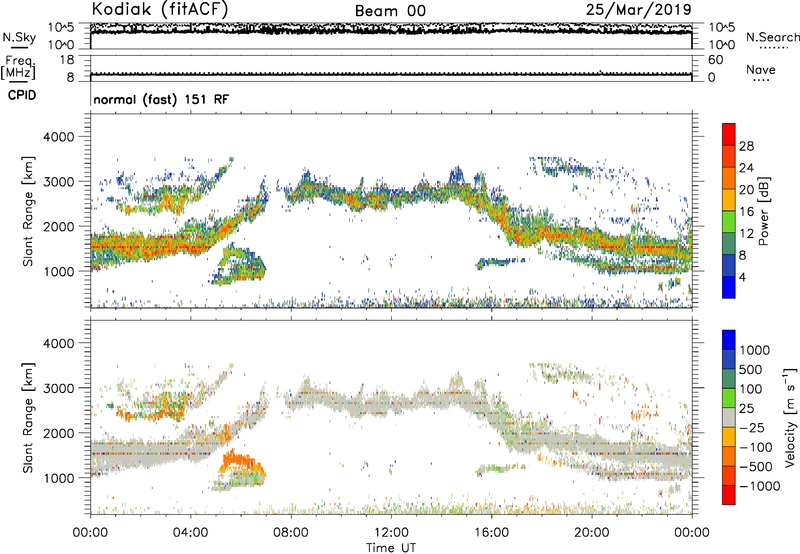Click the '1000' tick on velocity plot axis
Image resolution: width=800 pixels, height=554 pixels.
58,478
